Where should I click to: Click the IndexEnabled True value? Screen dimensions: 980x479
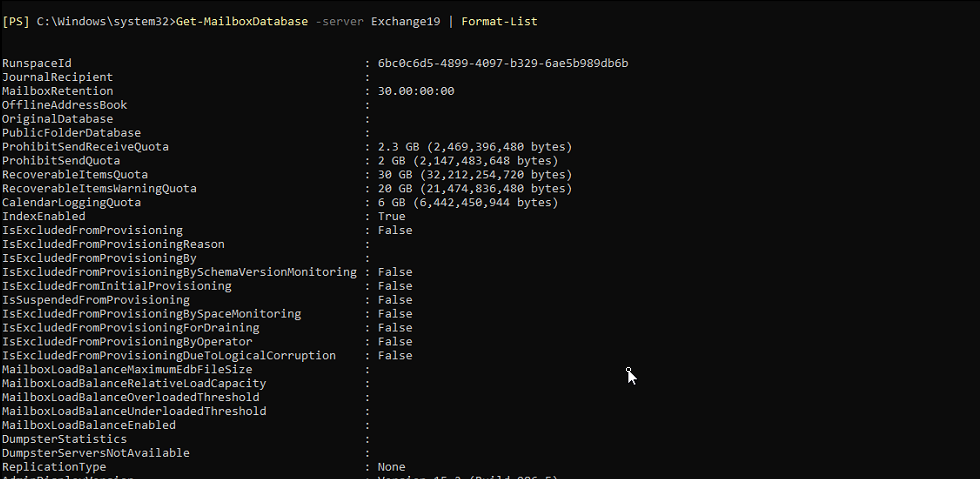391,217
